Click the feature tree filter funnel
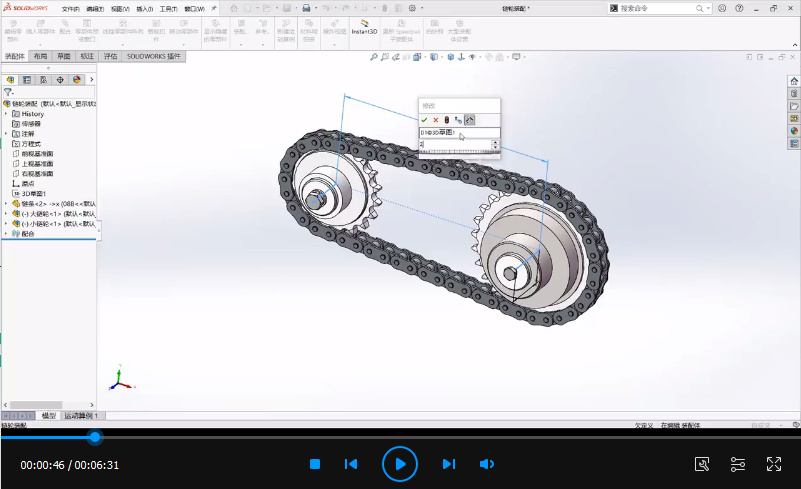Screen dimensions: 801x489 (x=8, y=92)
